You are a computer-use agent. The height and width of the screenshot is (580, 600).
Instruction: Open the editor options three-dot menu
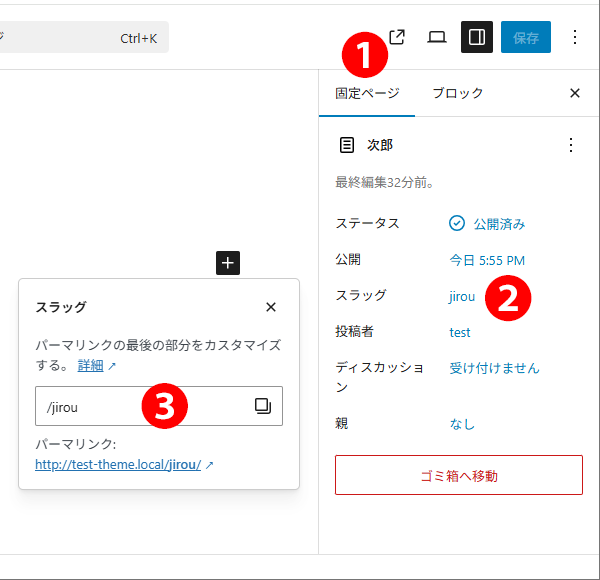coord(575,37)
